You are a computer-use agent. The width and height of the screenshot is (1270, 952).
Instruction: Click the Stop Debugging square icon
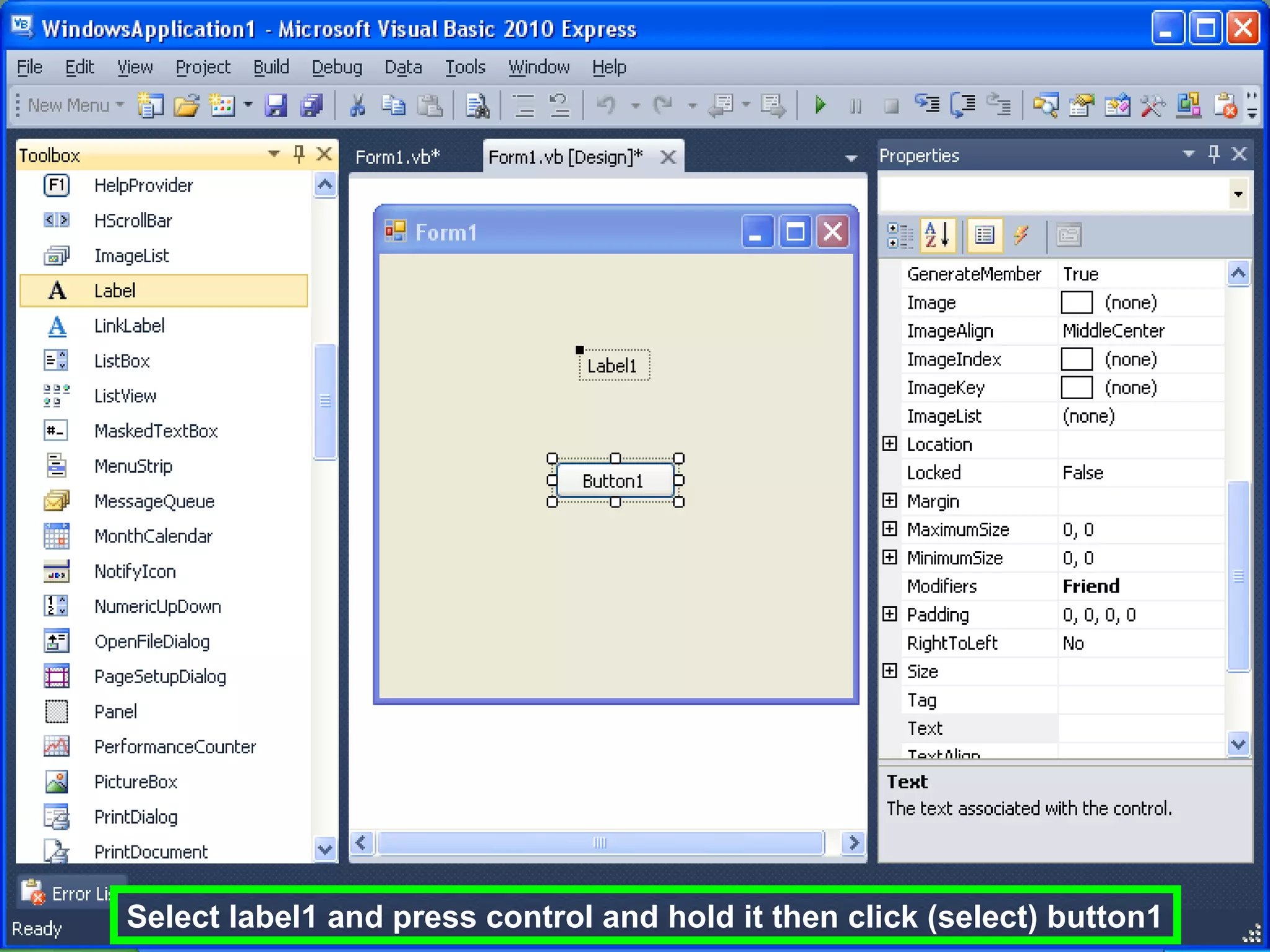892,106
